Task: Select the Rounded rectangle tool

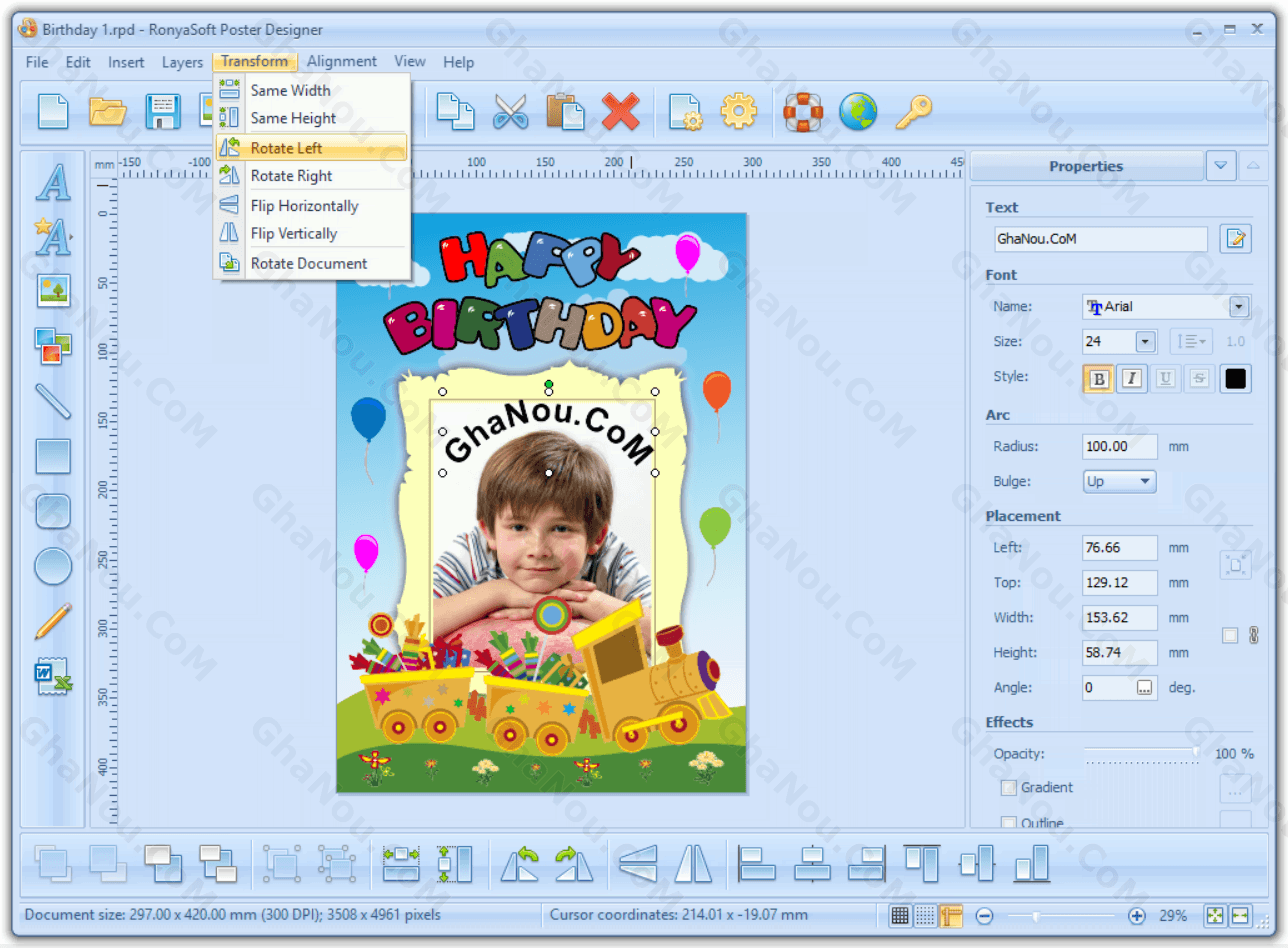Action: (53, 511)
